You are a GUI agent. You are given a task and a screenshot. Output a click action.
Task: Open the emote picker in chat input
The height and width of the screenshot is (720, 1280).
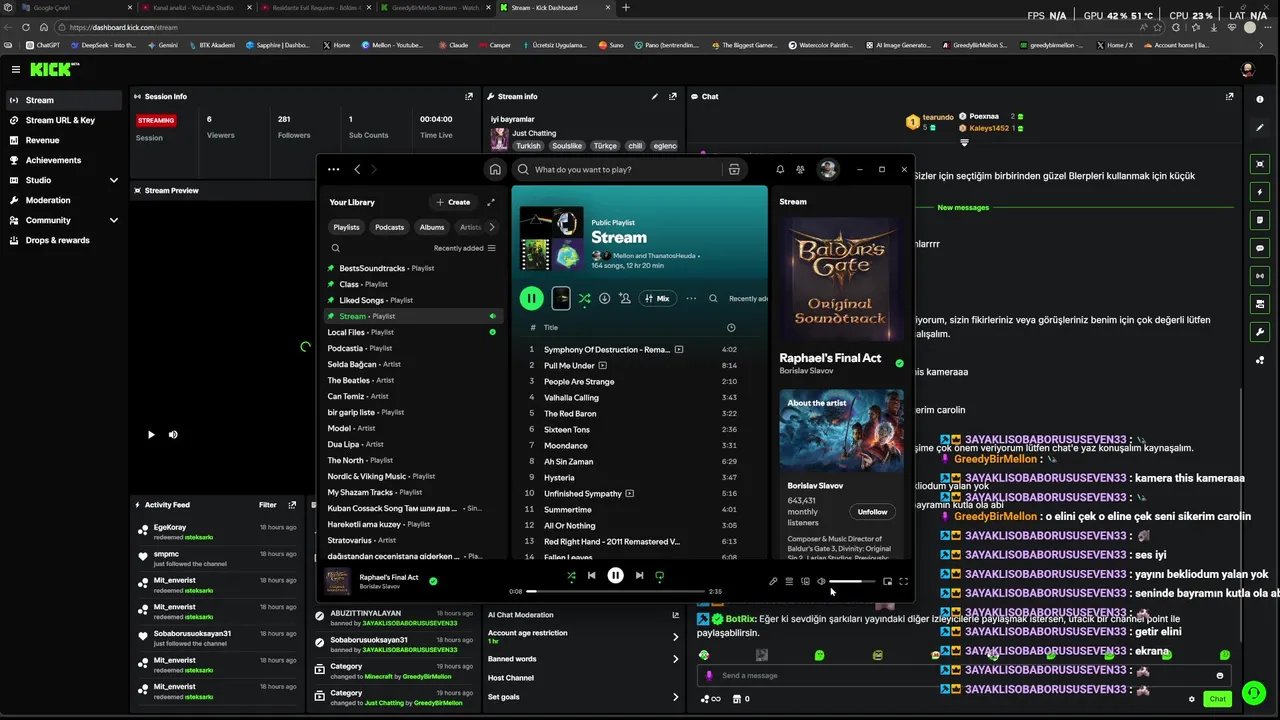[x=1219, y=675]
